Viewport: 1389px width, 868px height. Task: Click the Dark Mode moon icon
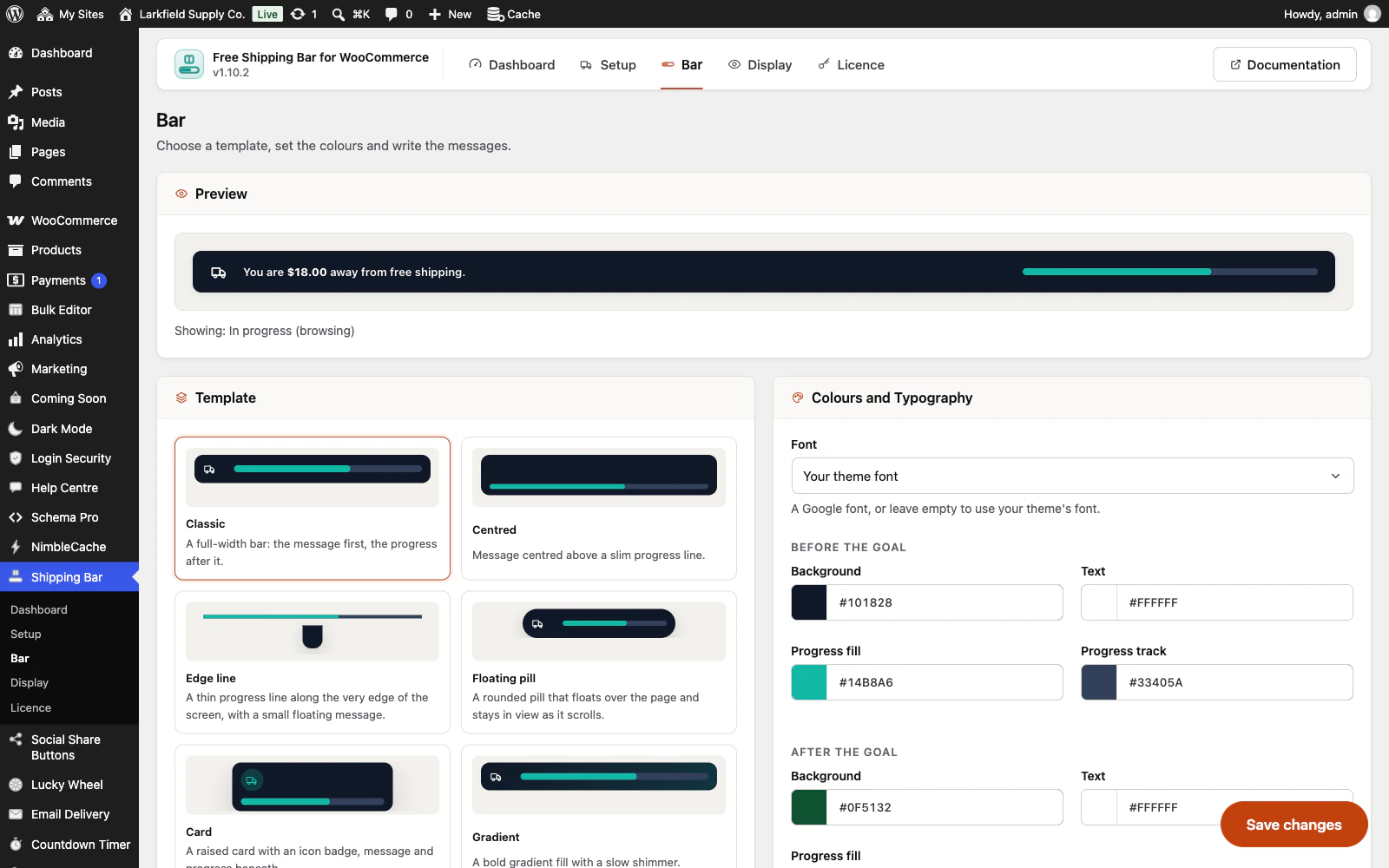(16, 429)
